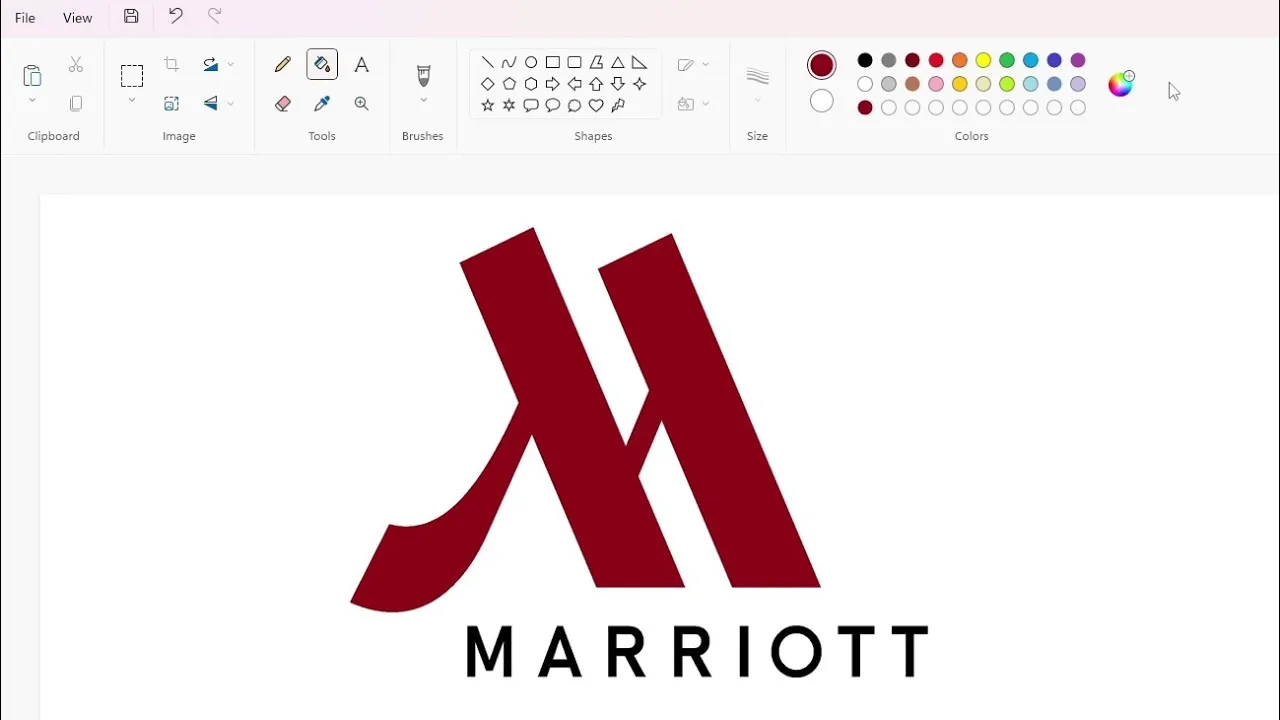This screenshot has height=720, width=1280.
Task: Pick the Five-point star shape
Action: pyautogui.click(x=488, y=105)
